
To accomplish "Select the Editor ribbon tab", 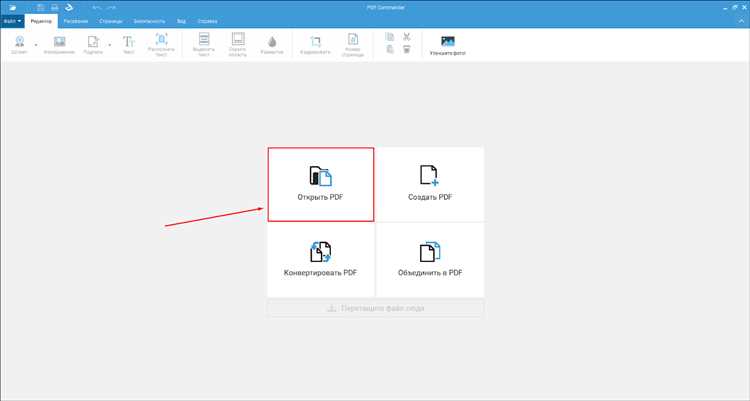I will coord(41,21).
